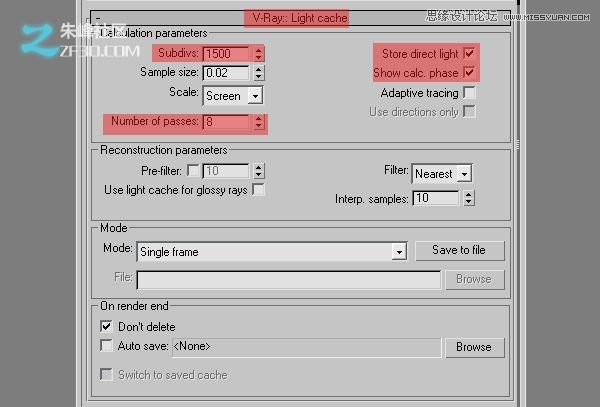This screenshot has height=407, width=600.
Task: Enable the Adaptive tracing checkbox
Action: coord(469,93)
